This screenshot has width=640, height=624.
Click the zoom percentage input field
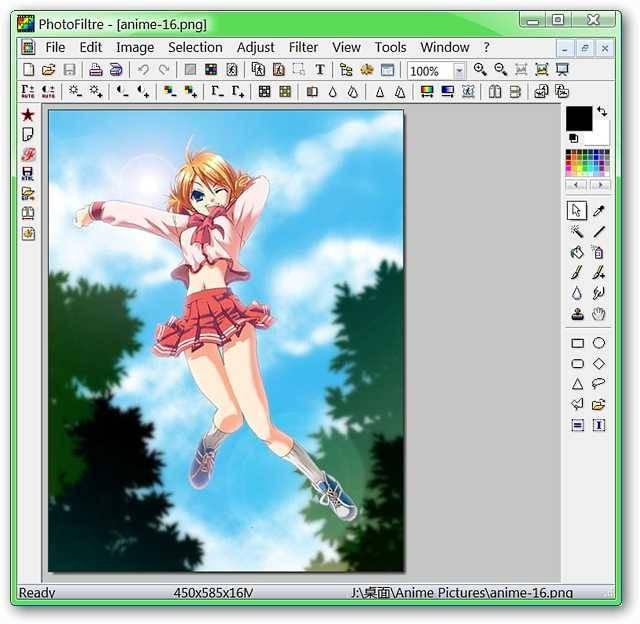click(x=430, y=71)
